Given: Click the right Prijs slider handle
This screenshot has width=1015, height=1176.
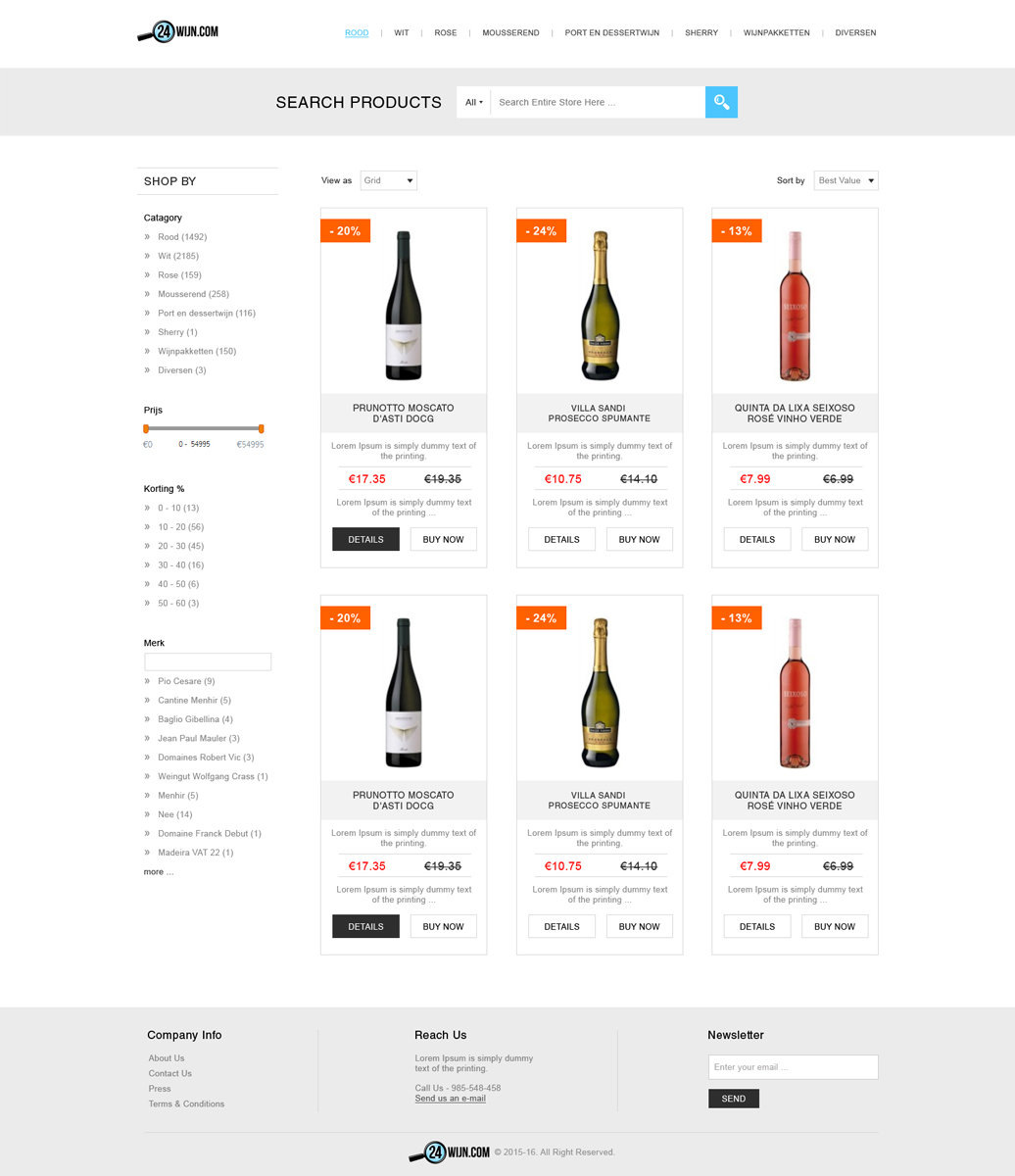Looking at the screenshot, I should coord(262,428).
